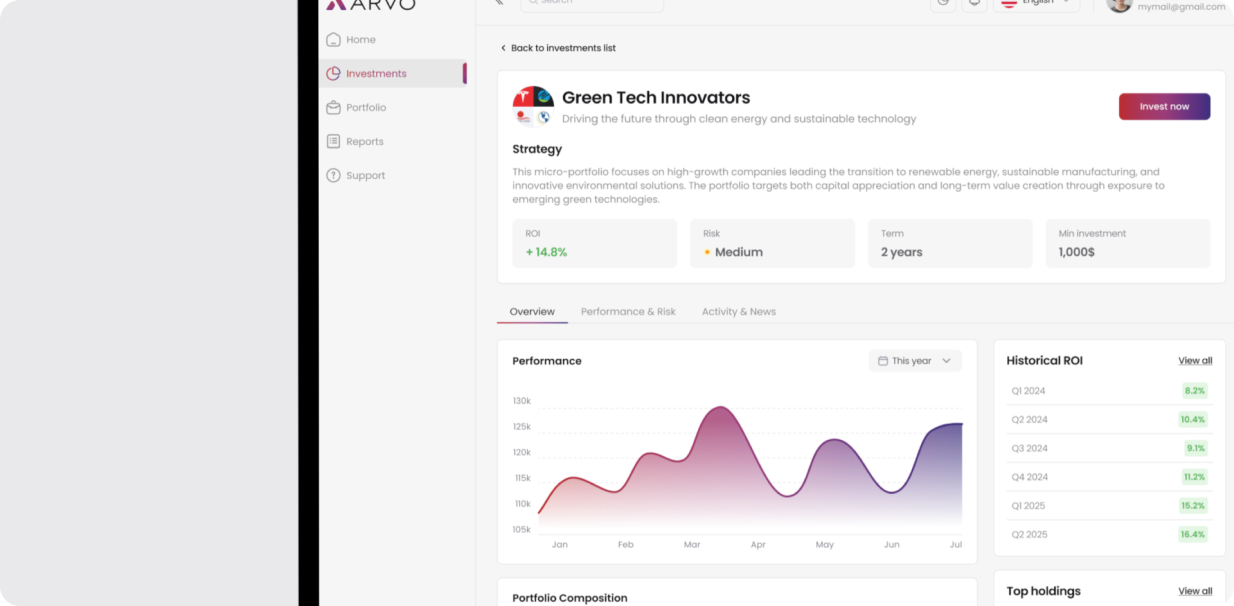Click the Reports document icon
The image size is (1234, 606).
[x=333, y=141]
